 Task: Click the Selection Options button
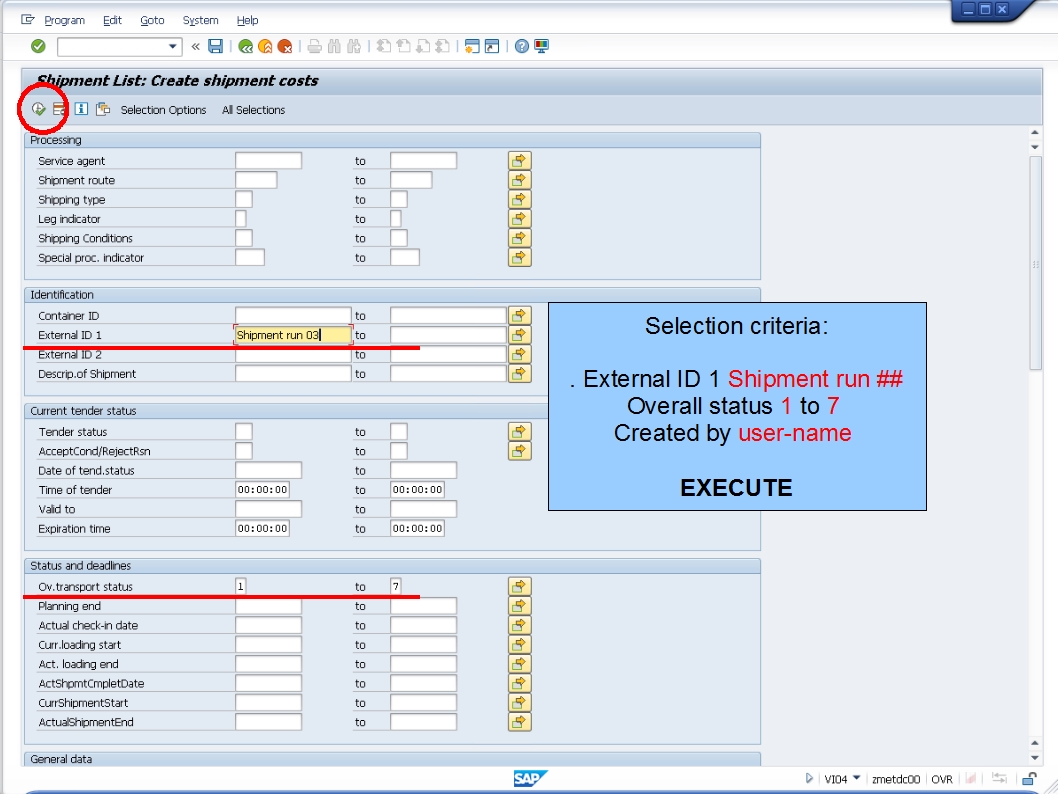(x=163, y=110)
